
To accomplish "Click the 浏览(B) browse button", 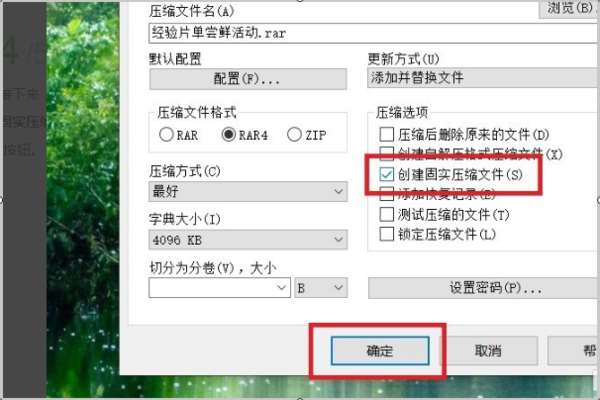I will pos(569,8).
